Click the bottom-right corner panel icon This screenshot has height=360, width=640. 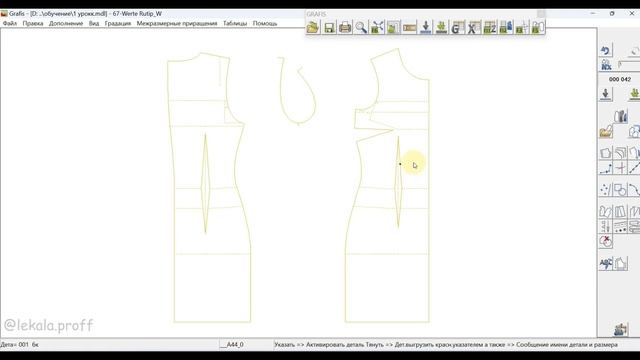(621, 329)
